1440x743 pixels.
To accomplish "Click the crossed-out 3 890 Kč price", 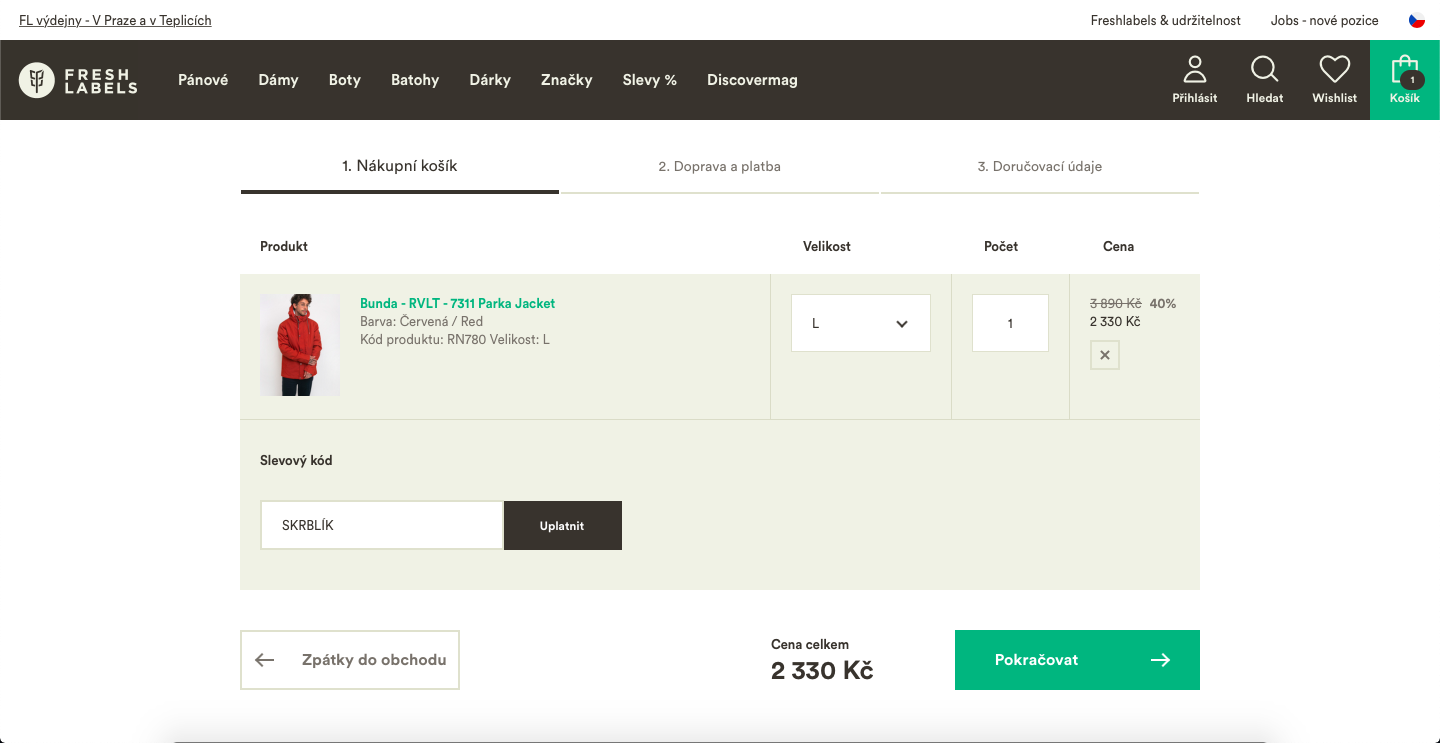I will [1116, 303].
